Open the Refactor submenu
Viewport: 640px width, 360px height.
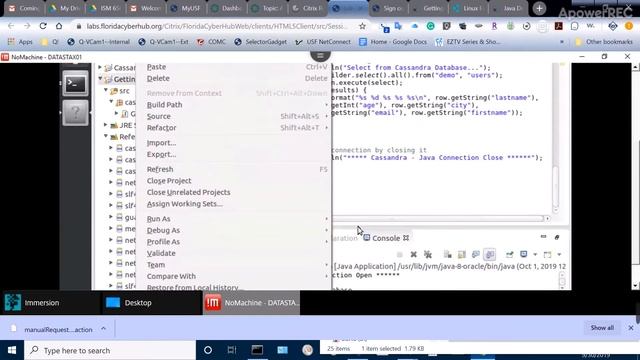[234, 128]
